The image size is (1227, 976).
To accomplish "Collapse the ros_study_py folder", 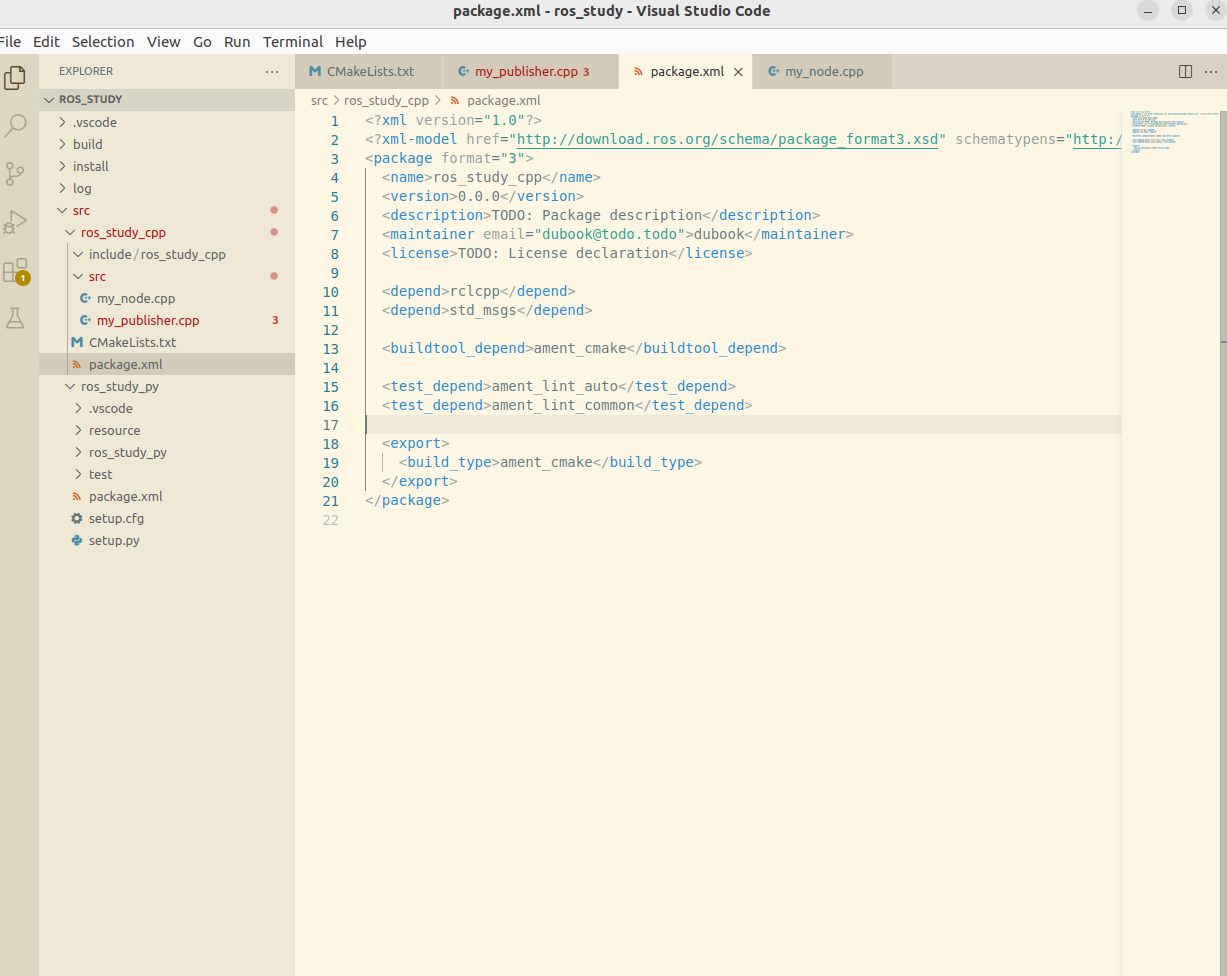I will pyautogui.click(x=167, y=386).
